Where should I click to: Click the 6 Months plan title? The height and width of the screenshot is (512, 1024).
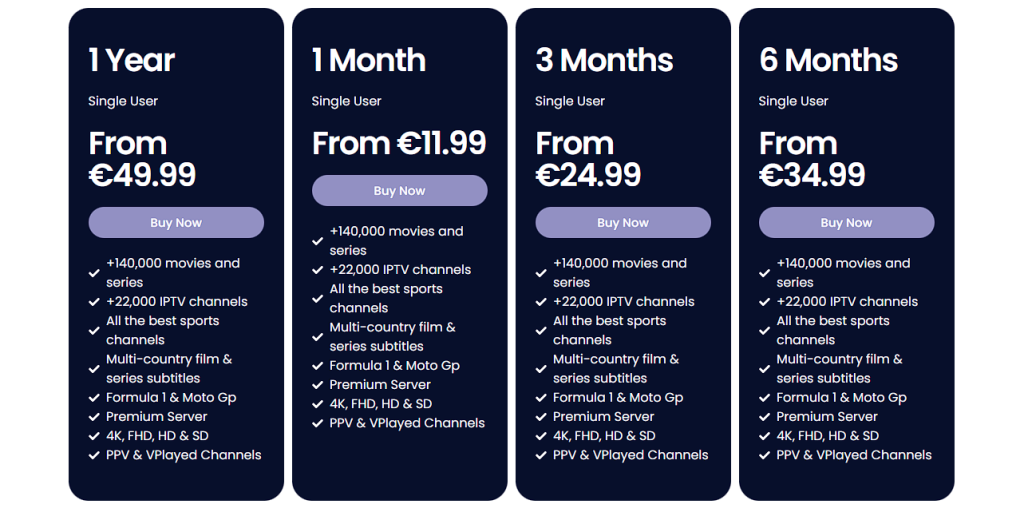point(829,60)
